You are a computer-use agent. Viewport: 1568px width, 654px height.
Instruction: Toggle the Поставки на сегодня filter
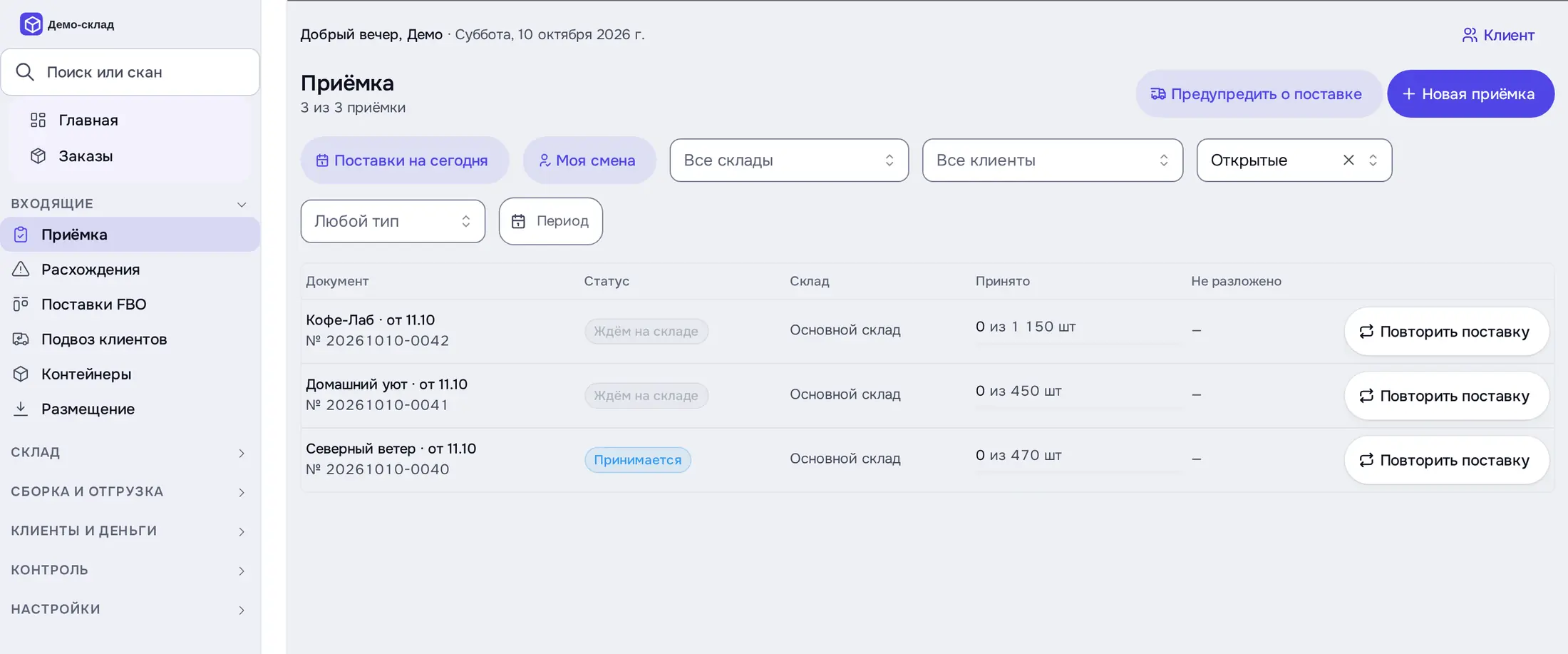(404, 160)
